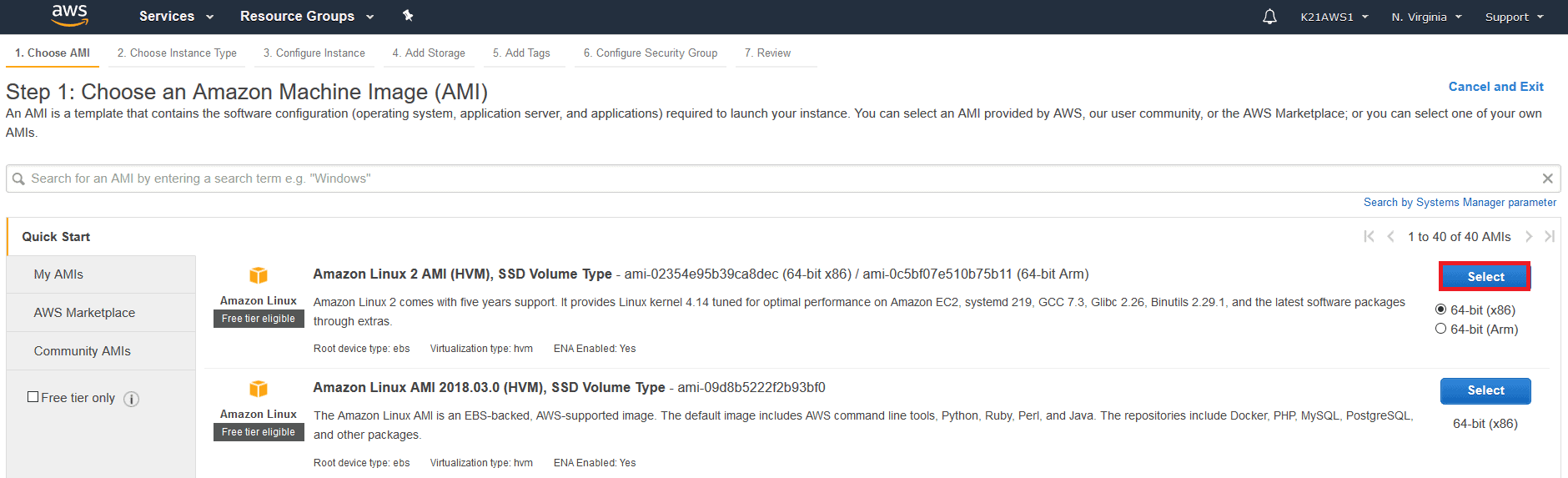Click first Free tier eligible badge
This screenshot has width=1568, height=478.
coord(259,319)
